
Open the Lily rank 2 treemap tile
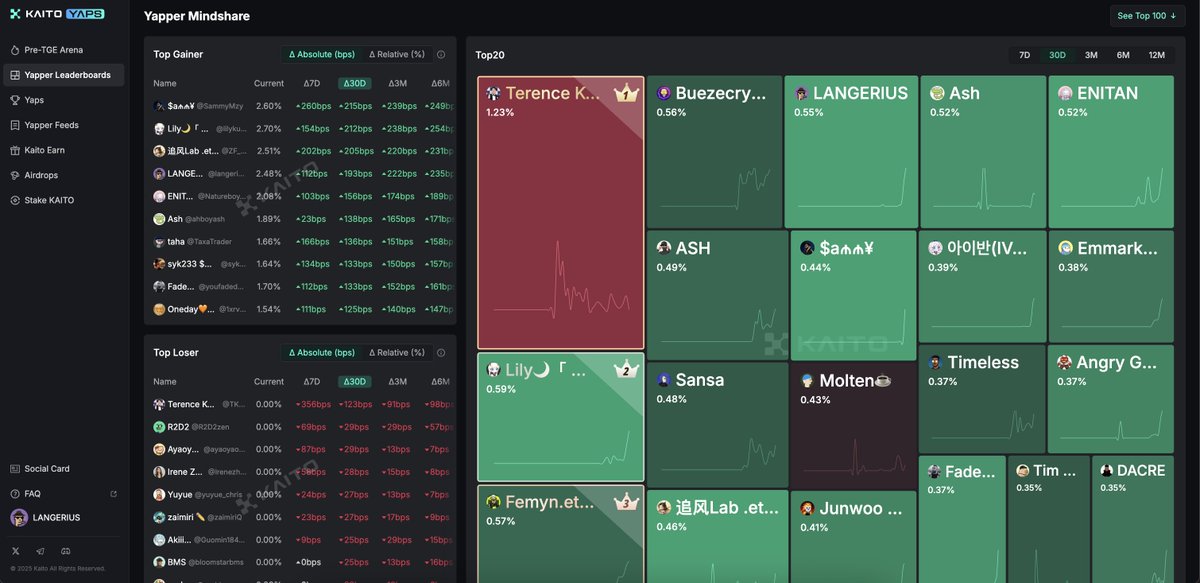(561, 417)
